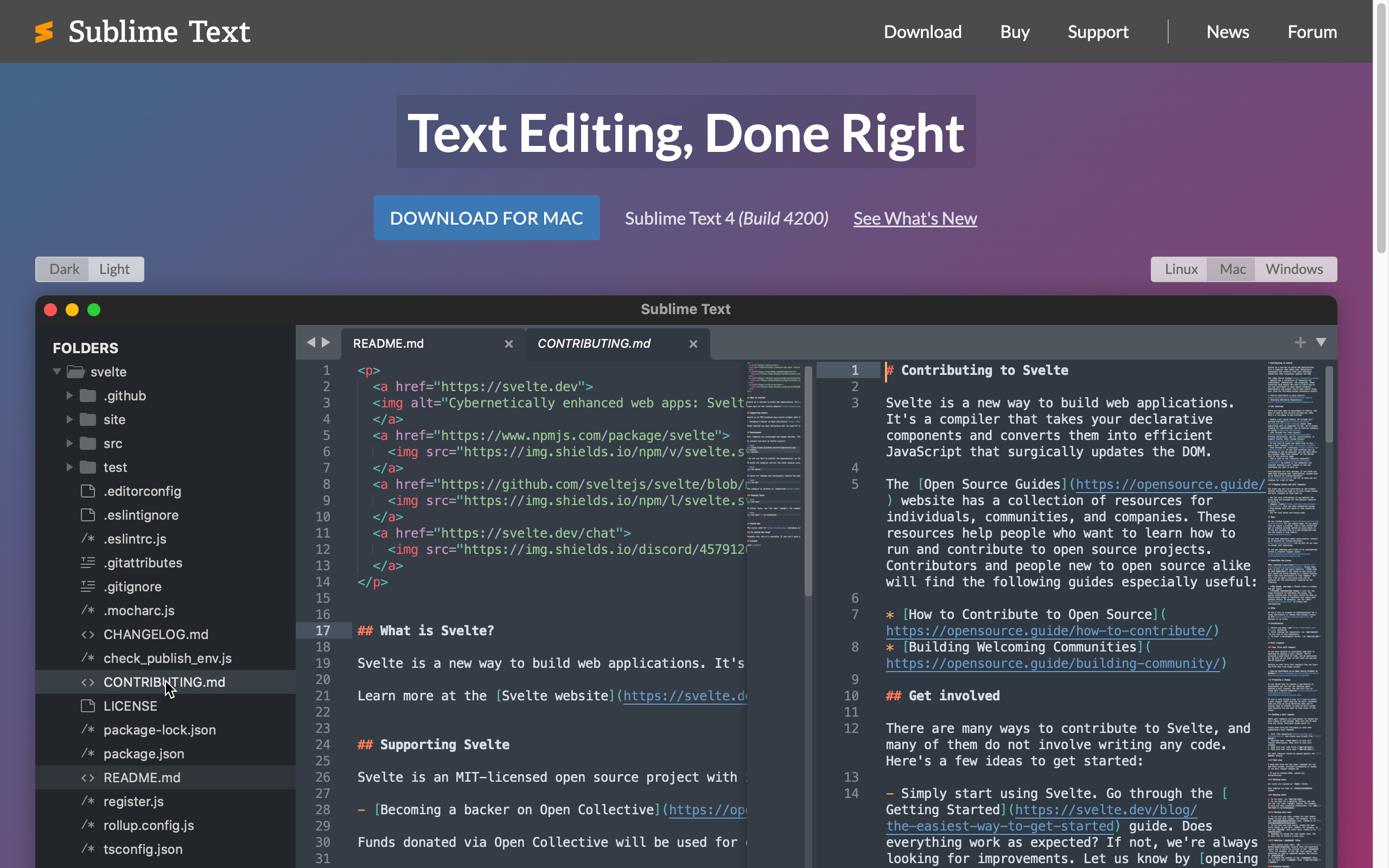Screen dimensions: 1389x868
Task: Click the LICENSE file icon
Action: pyautogui.click(x=88, y=706)
